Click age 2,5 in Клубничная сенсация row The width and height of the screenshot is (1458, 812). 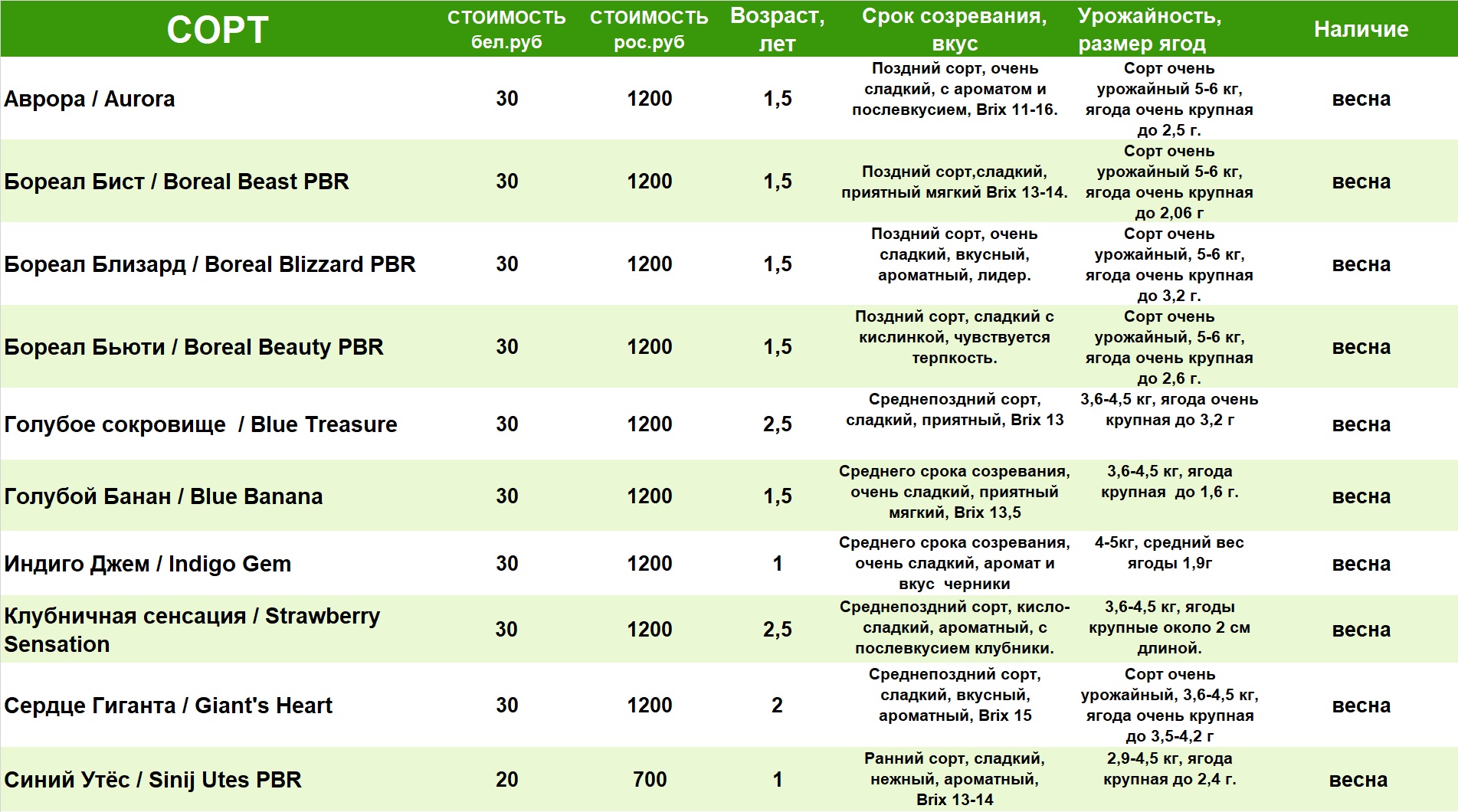coord(777,630)
